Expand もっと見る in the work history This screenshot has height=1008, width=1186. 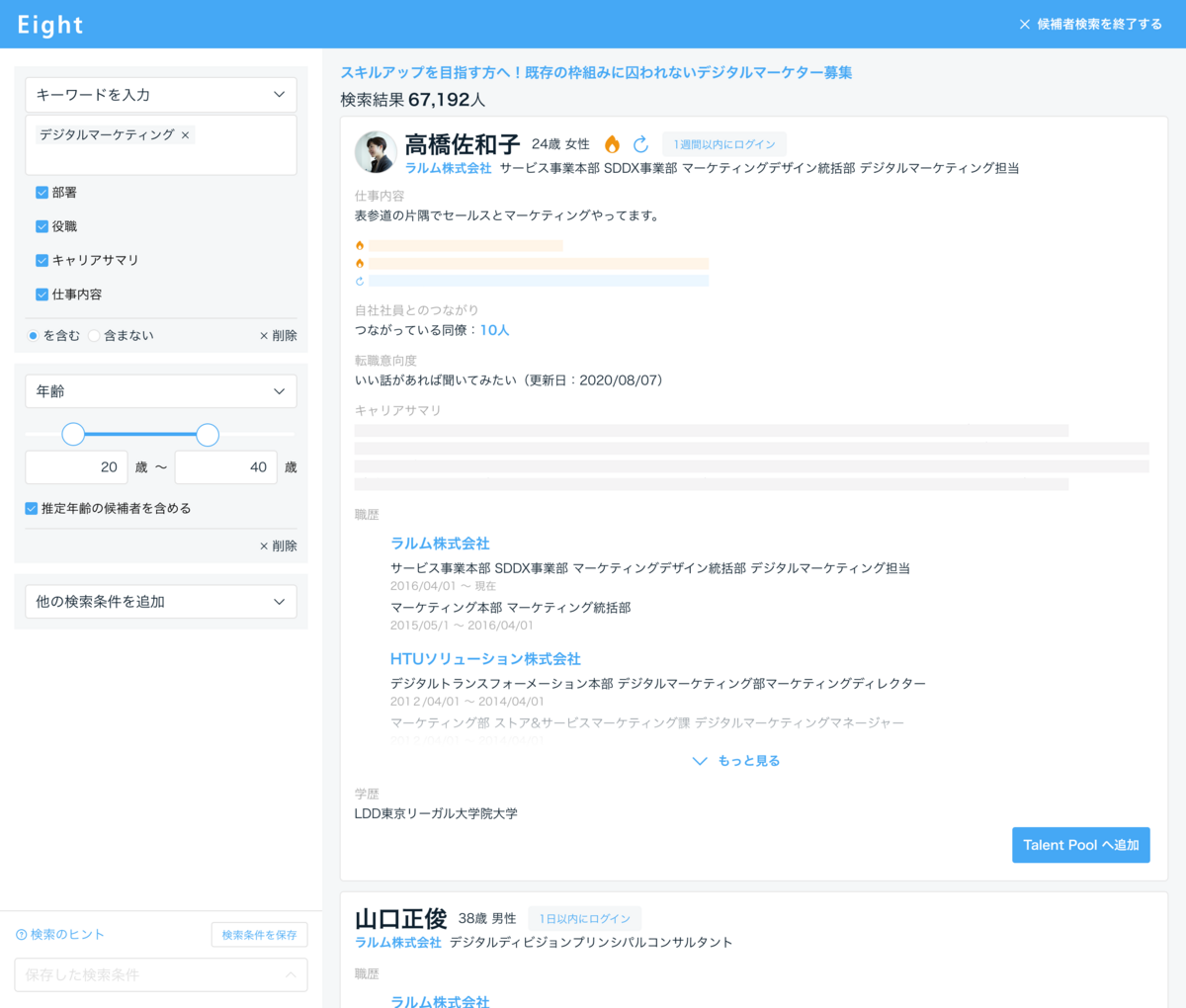735,760
